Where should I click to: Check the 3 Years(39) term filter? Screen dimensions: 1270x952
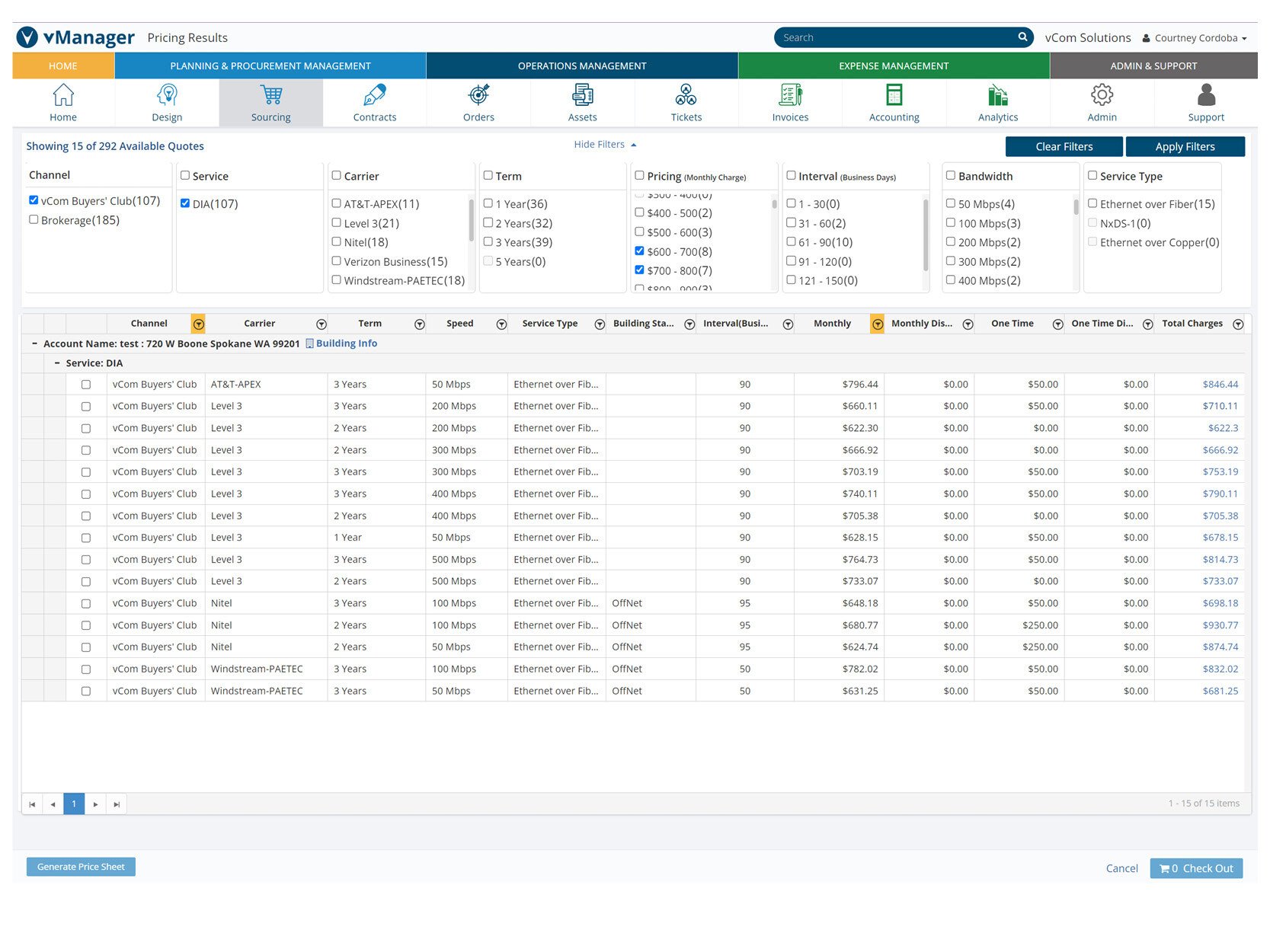(488, 241)
